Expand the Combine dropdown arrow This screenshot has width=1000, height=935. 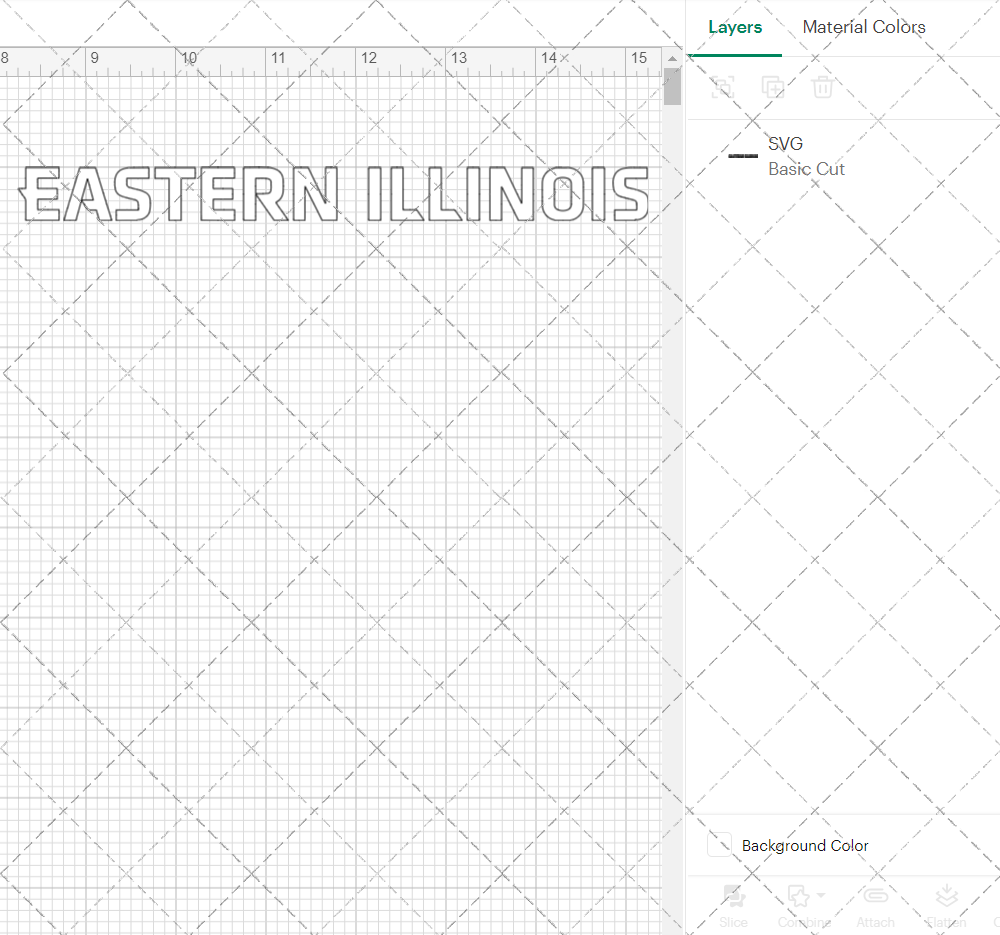(x=821, y=895)
